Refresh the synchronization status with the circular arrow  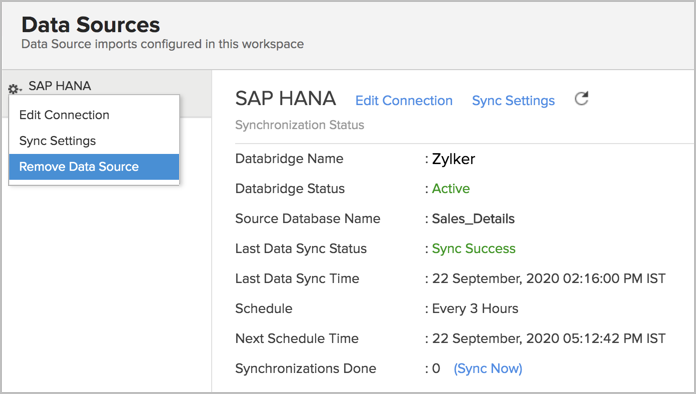click(x=581, y=98)
